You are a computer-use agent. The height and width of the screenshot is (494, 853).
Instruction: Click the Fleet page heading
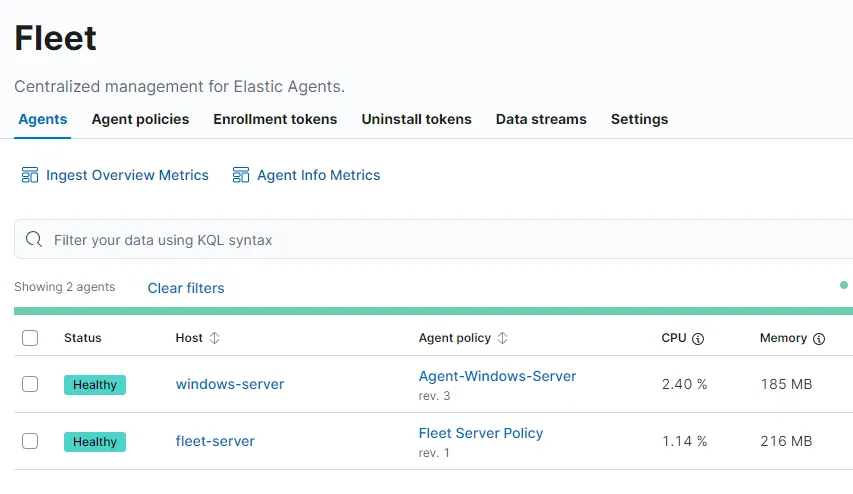click(55, 38)
